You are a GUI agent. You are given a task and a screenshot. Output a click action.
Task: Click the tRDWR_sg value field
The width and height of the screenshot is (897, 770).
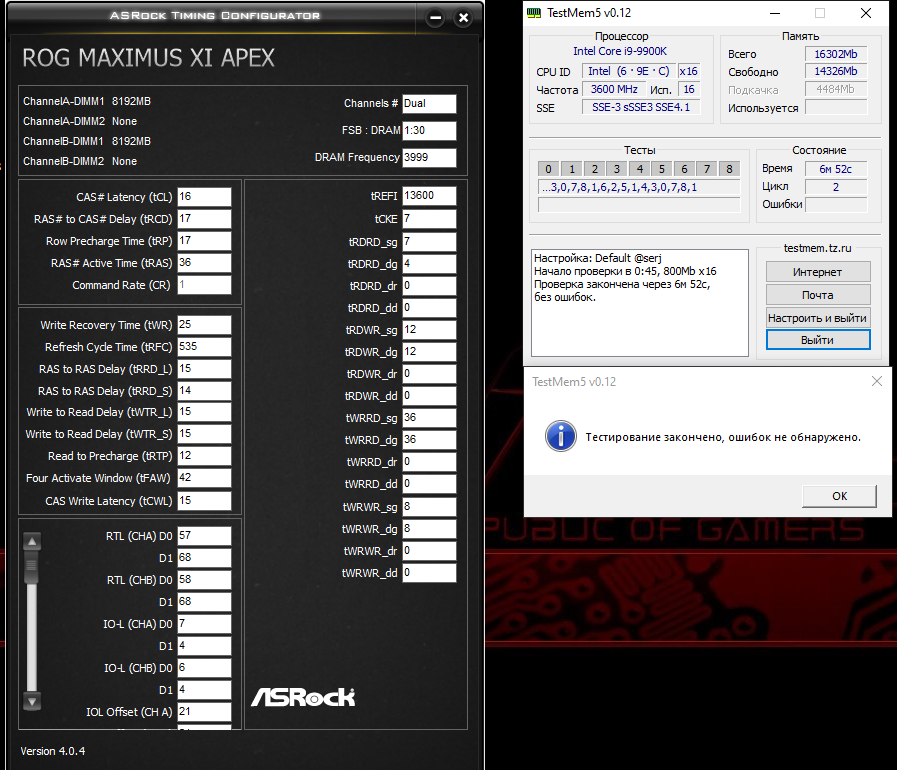tap(429, 330)
